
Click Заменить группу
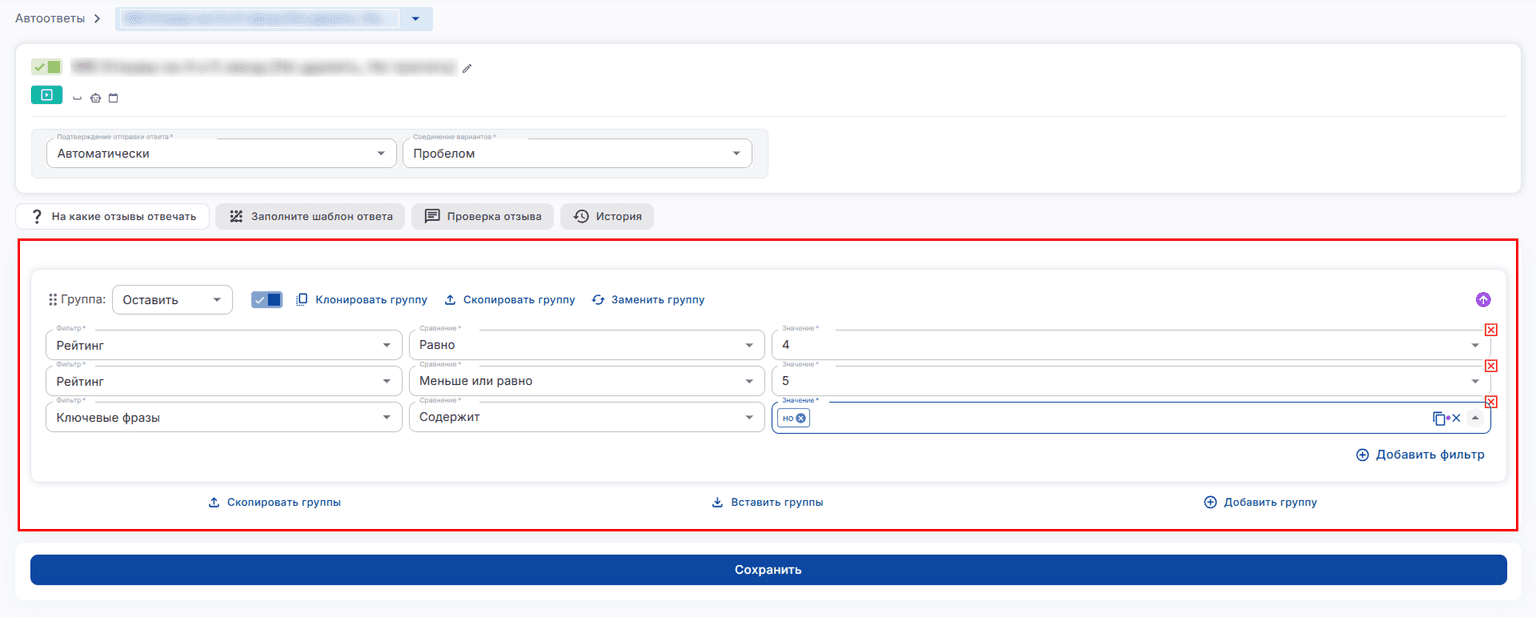coord(649,300)
